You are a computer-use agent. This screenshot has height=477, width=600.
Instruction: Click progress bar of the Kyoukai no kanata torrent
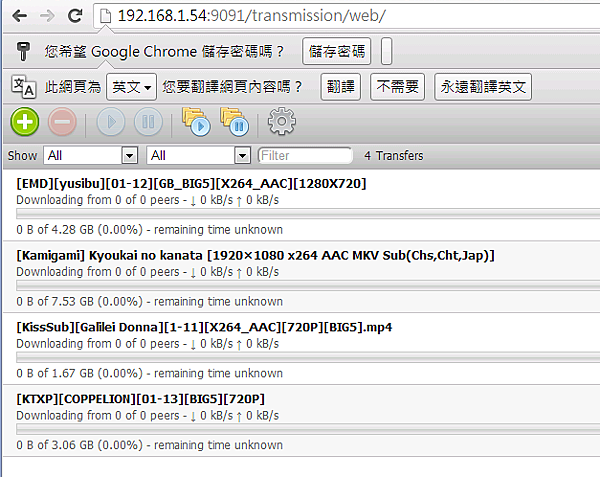pyautogui.click(x=308, y=285)
